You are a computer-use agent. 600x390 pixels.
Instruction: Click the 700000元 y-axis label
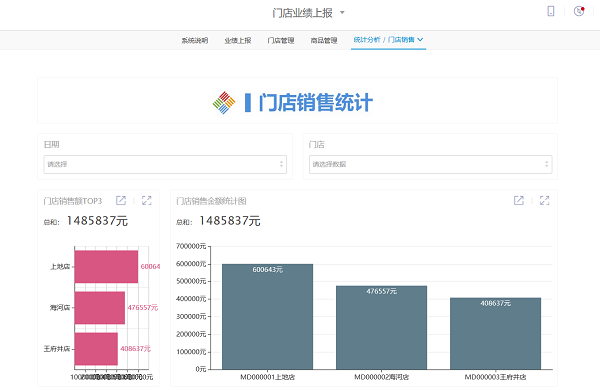click(x=191, y=246)
